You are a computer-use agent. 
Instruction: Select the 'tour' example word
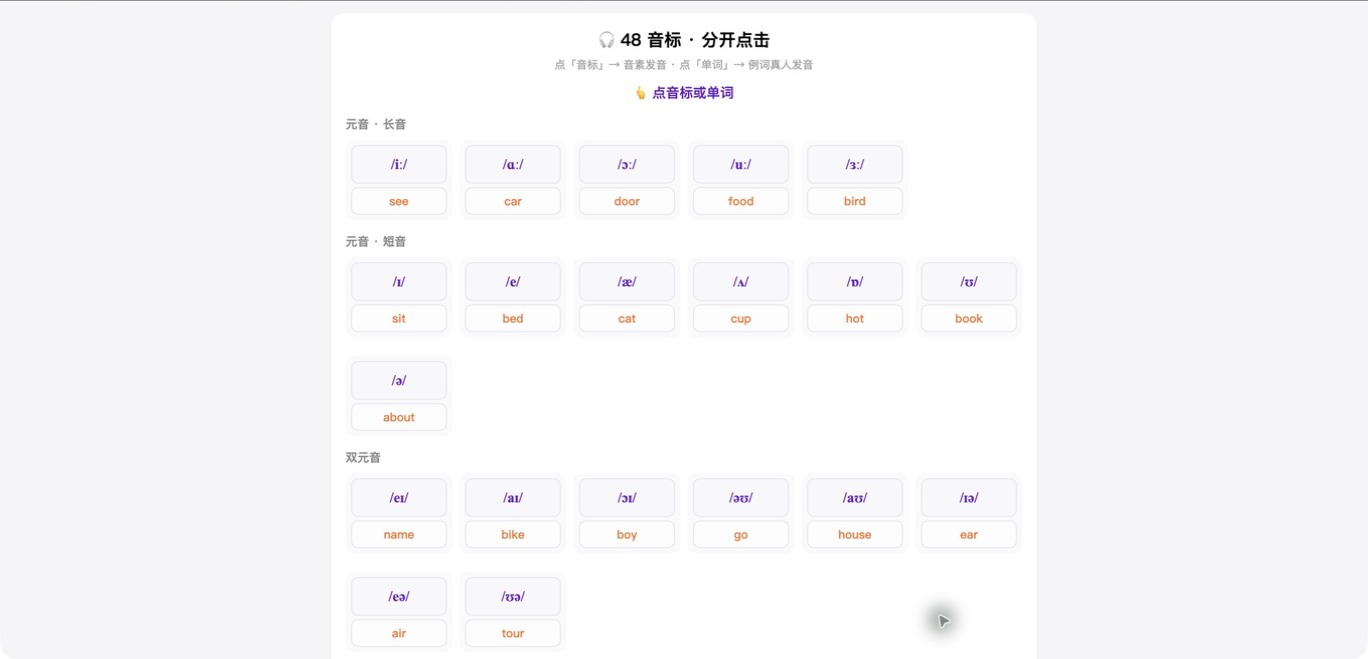click(x=513, y=633)
